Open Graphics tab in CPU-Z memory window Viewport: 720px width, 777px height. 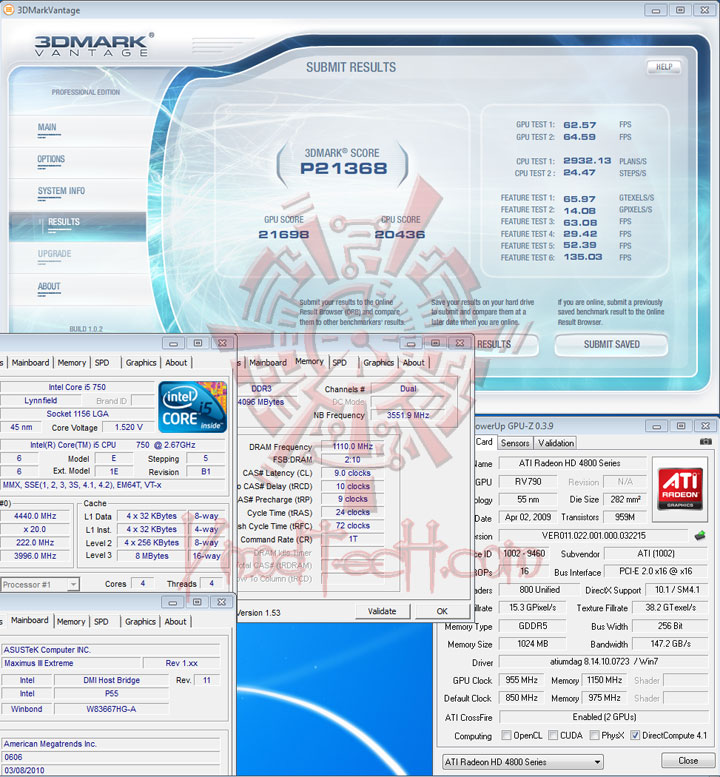[379, 363]
